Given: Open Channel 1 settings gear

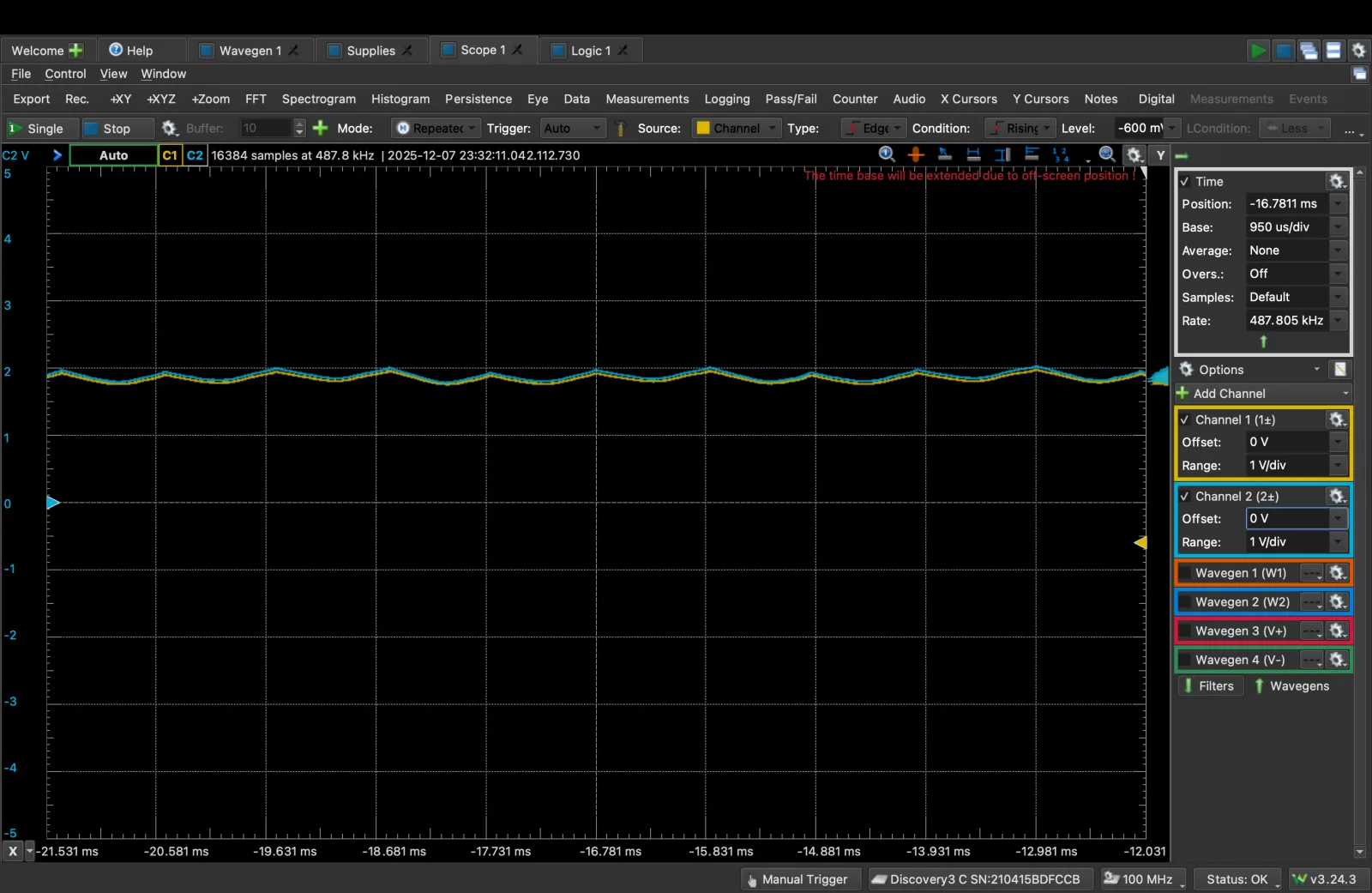Looking at the screenshot, I should click(x=1337, y=419).
